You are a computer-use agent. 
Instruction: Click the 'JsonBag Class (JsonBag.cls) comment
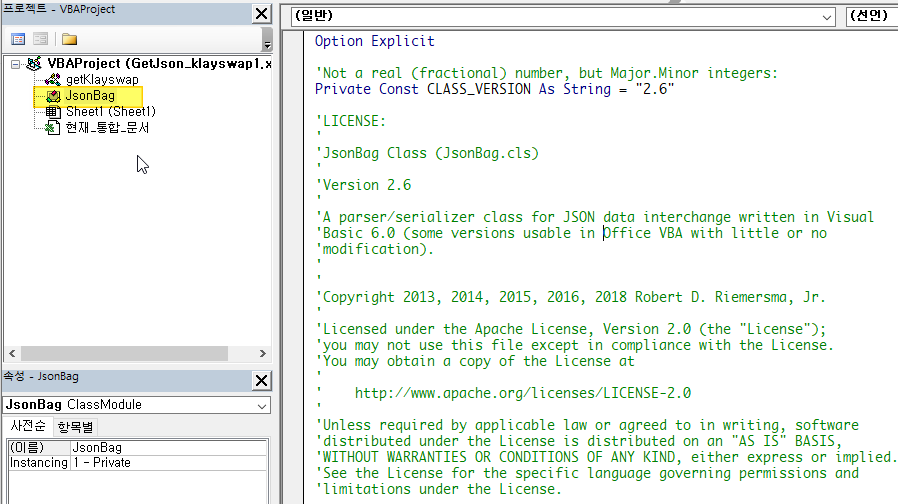point(427,153)
